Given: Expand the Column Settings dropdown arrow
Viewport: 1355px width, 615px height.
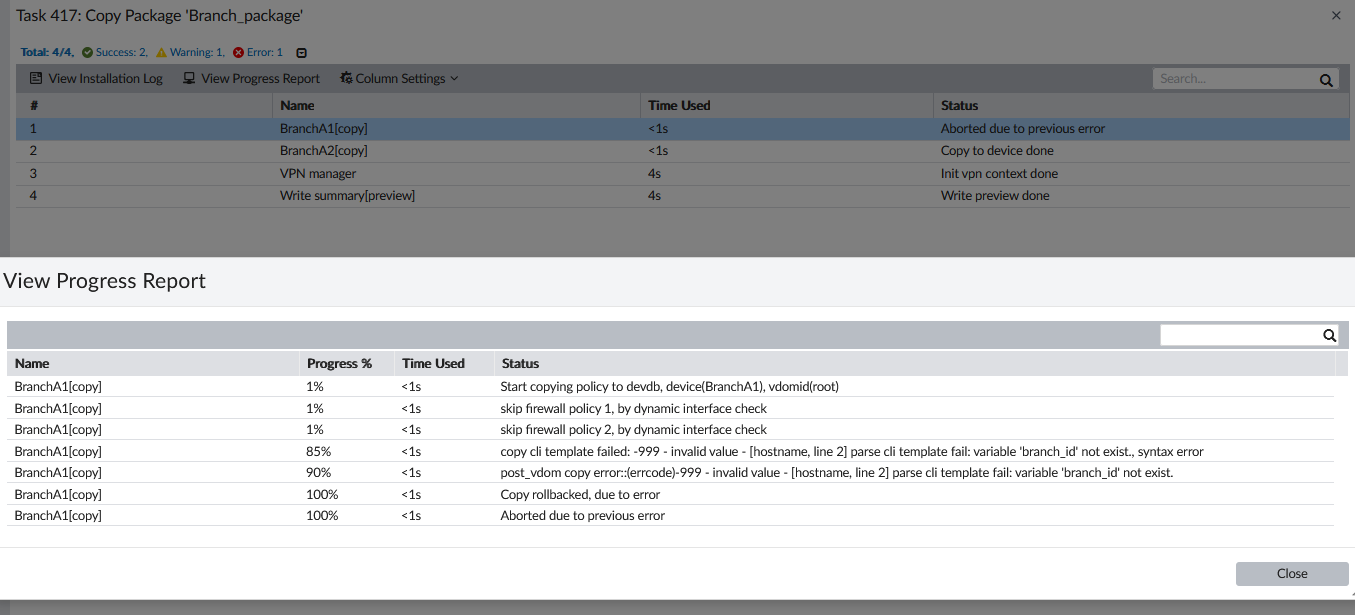Looking at the screenshot, I should pyautogui.click(x=454, y=78).
